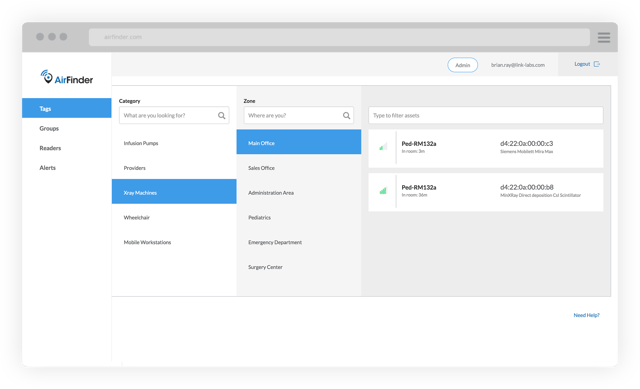Select the Infusion Pumps category
This screenshot has height=389, width=640.
tap(174, 143)
